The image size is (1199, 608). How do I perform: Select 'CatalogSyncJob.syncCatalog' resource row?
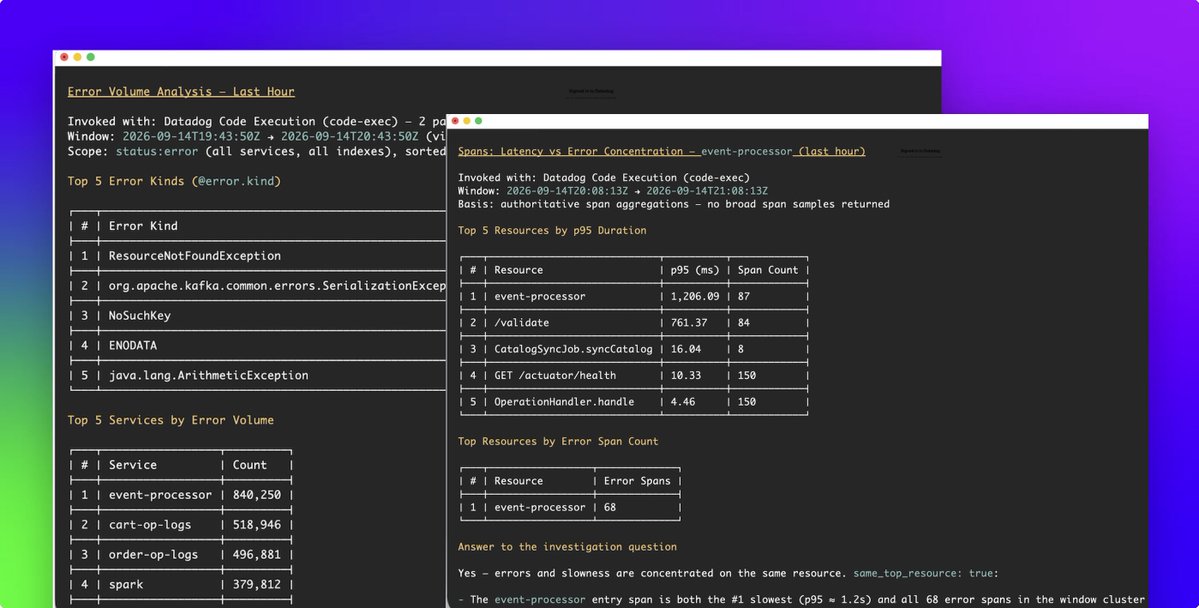tap(634, 349)
